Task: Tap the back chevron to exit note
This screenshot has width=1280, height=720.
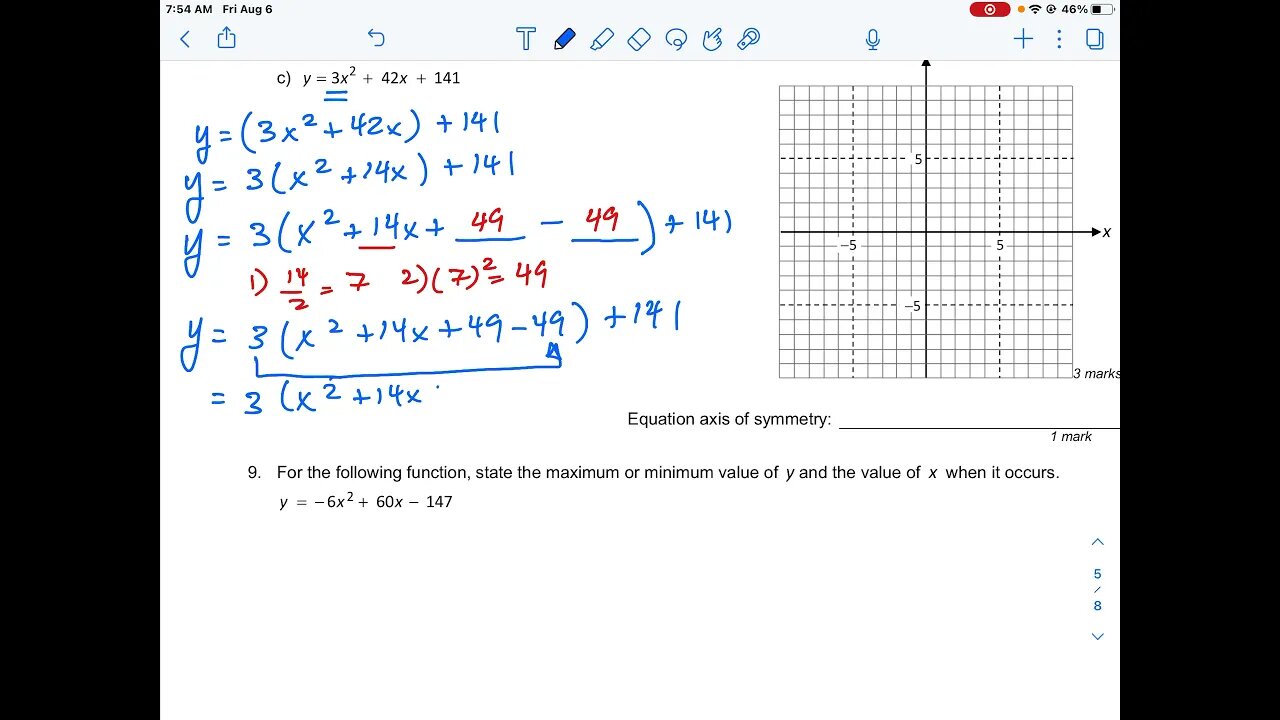Action: pos(184,39)
